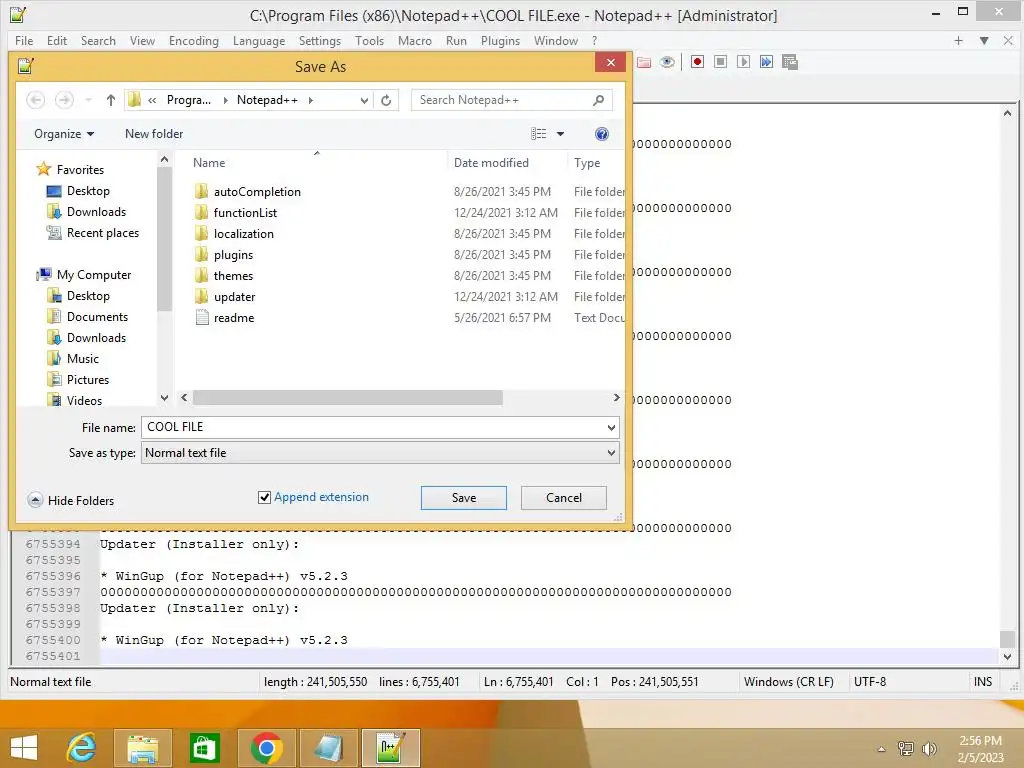Click the magnifier icon in the Search Notepad++ box
Screen dimensions: 1024x768
point(598,100)
